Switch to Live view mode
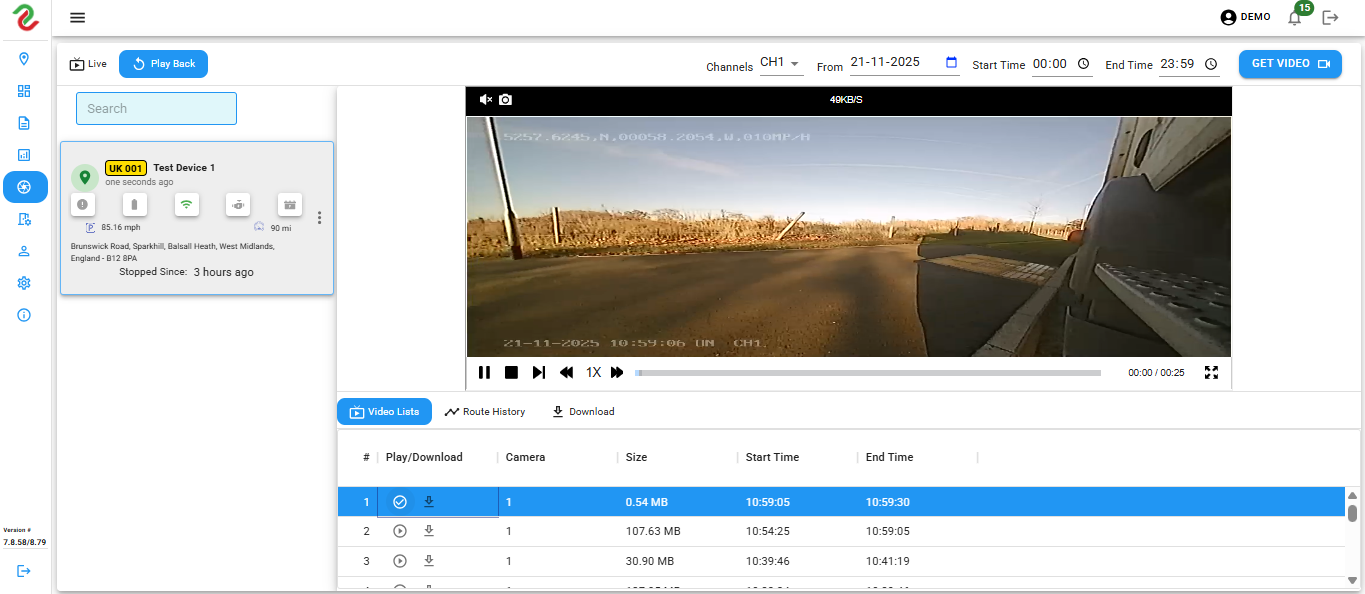The image size is (1365, 594). tap(88, 64)
